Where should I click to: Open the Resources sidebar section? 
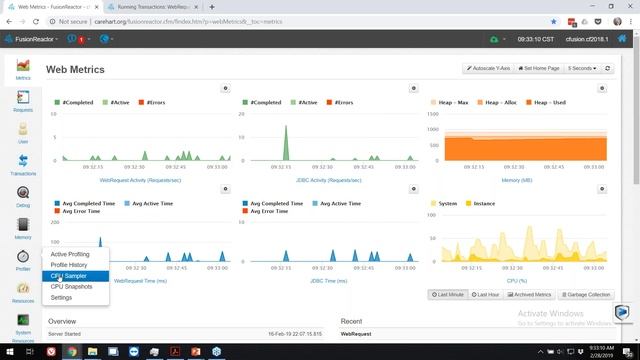23,292
